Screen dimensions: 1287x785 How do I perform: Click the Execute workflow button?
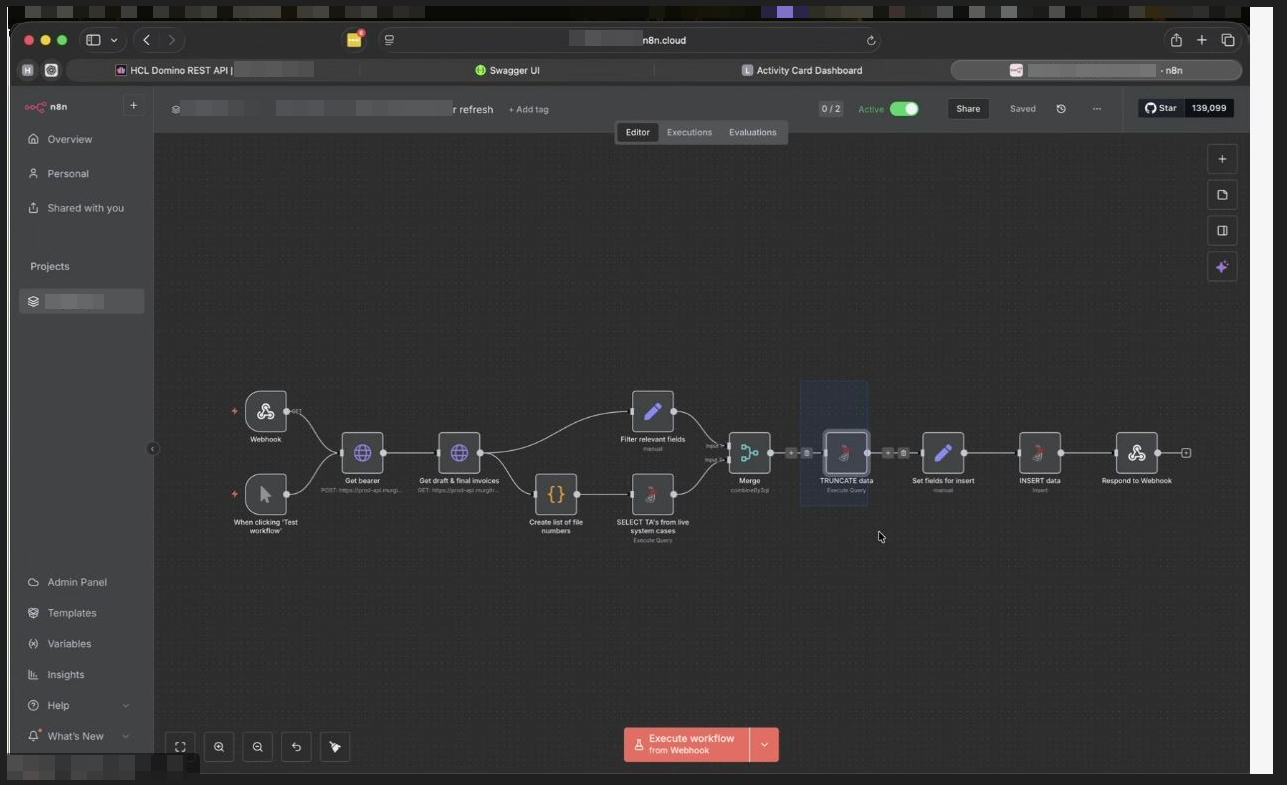(687, 745)
